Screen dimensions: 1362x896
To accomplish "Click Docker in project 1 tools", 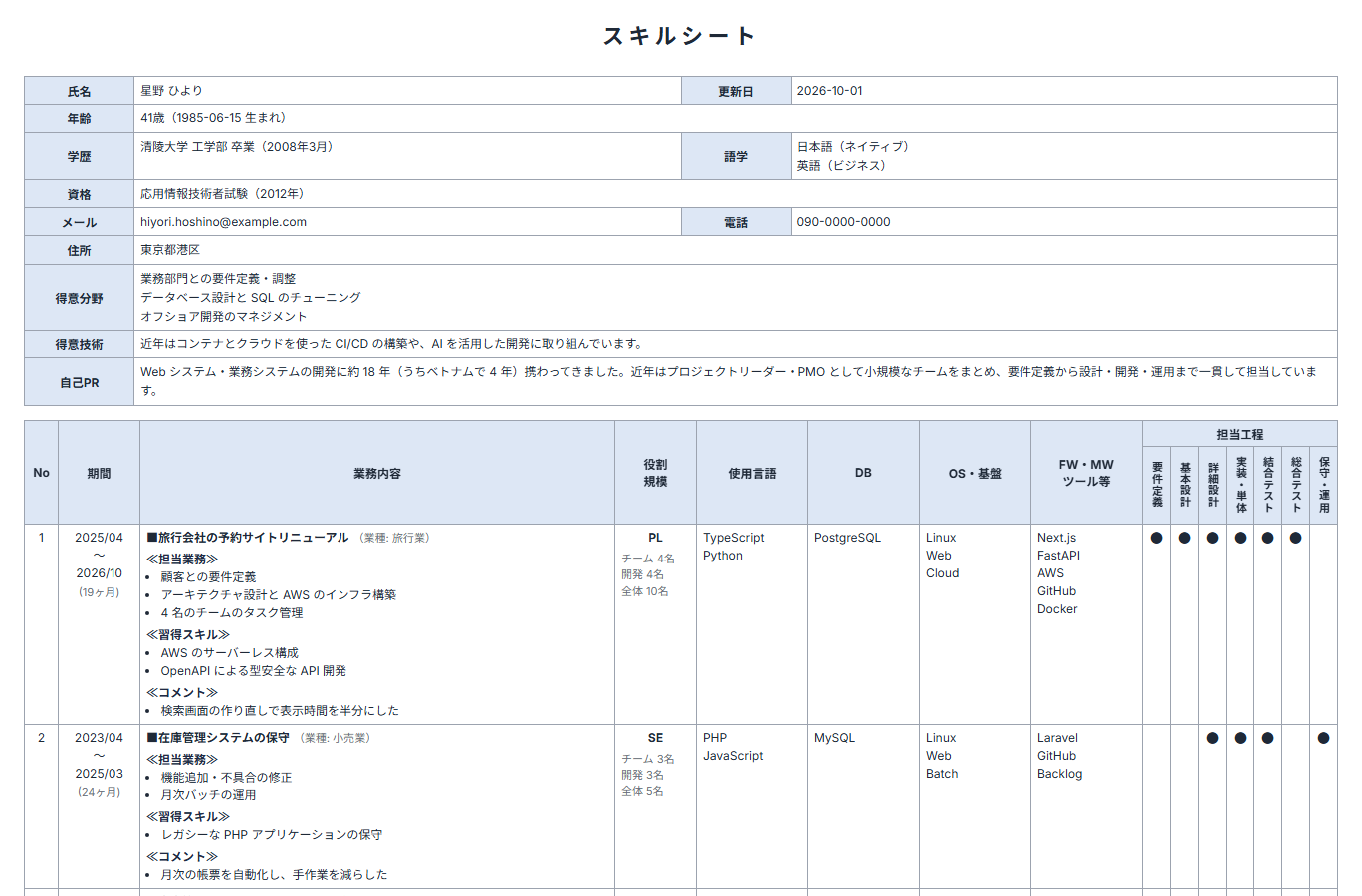I will click(1057, 609).
